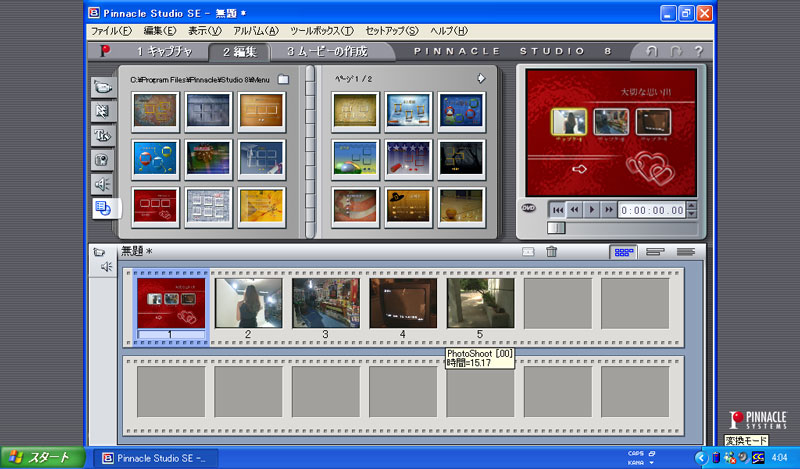The height and width of the screenshot is (469, 800).
Task: Select clip 3 in the storyboard
Action: (x=326, y=304)
